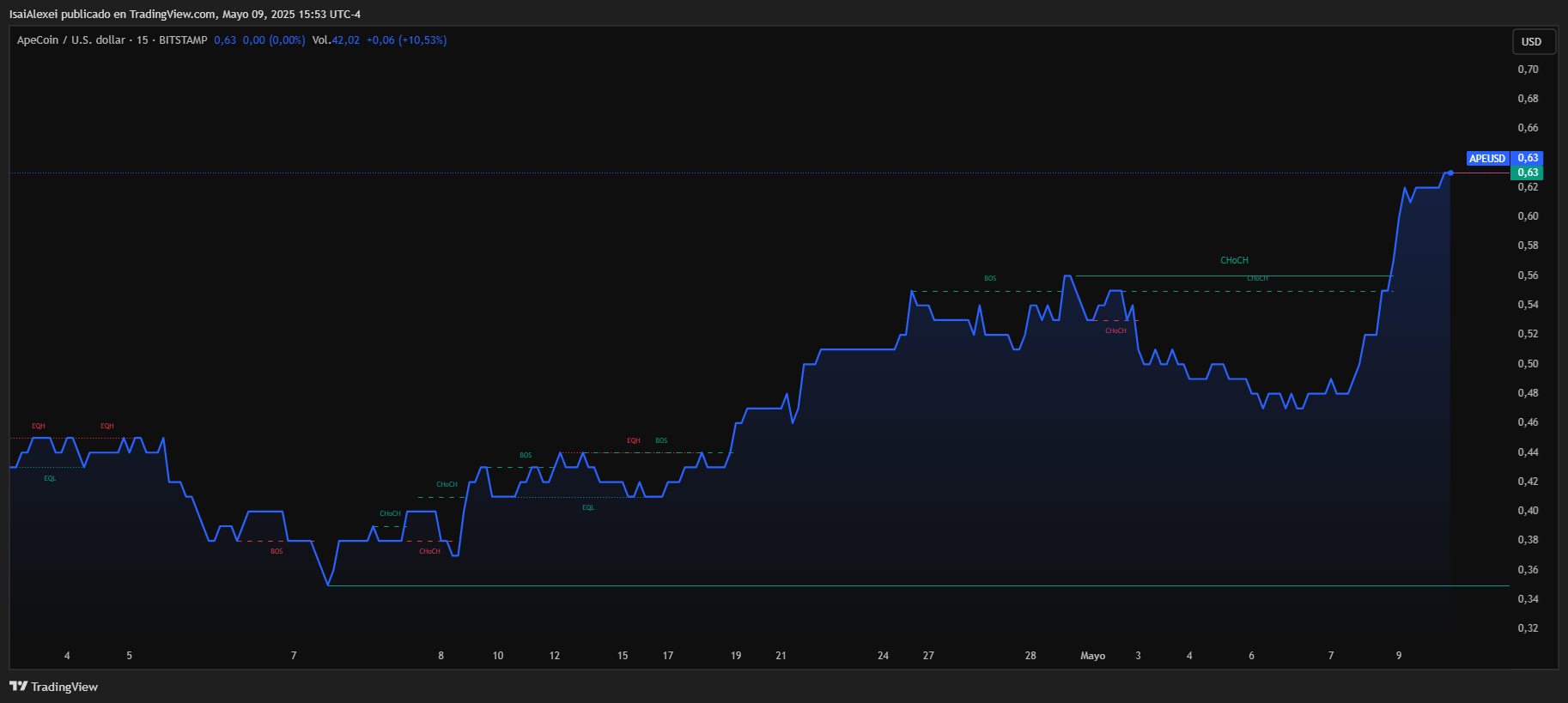Select the red BOS label below the dashed line
Screen dimensions: 1568x703
click(277, 552)
